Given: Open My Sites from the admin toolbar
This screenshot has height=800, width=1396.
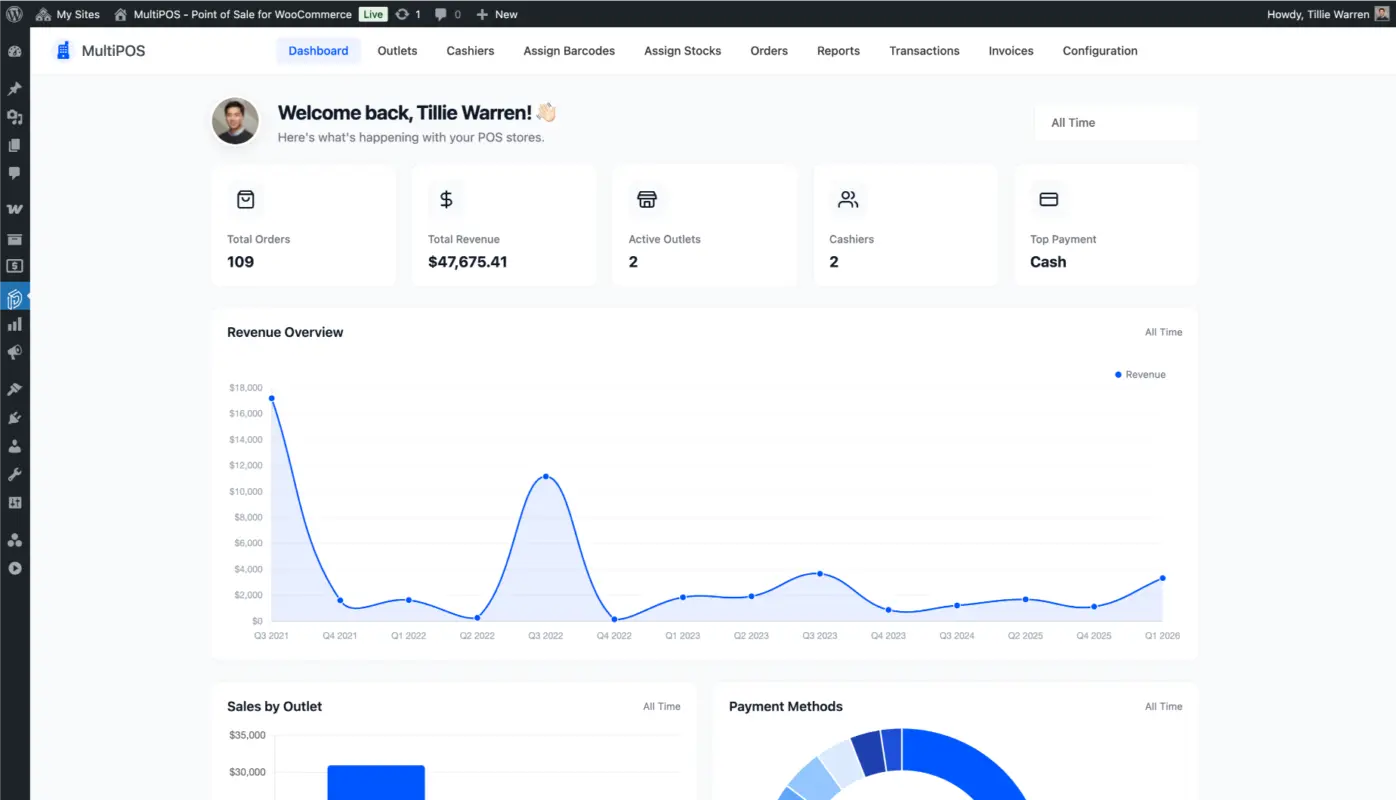Looking at the screenshot, I should pyautogui.click(x=67, y=14).
